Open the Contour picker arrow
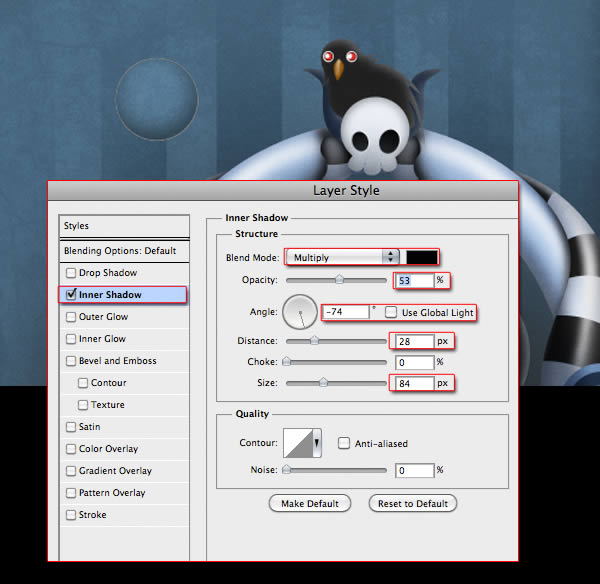 pos(317,443)
